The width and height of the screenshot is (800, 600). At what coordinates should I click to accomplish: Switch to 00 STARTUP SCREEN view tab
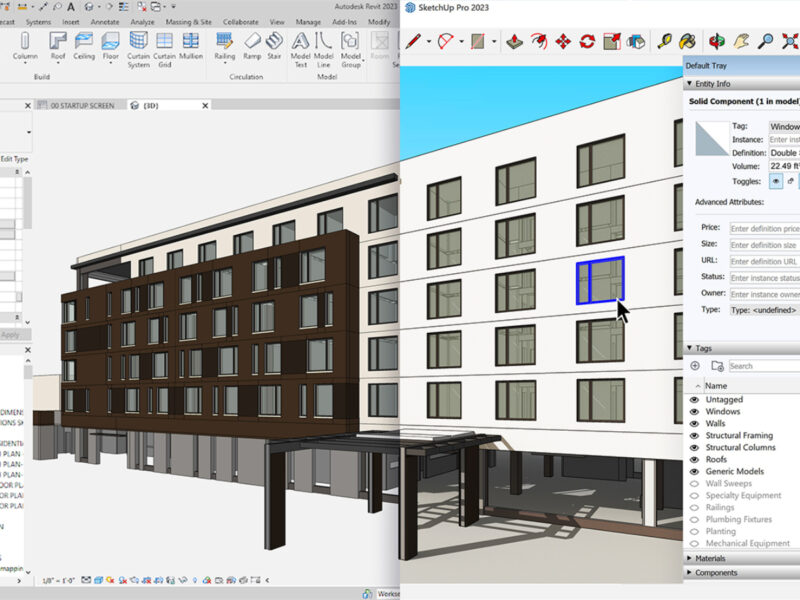pyautogui.click(x=82, y=105)
